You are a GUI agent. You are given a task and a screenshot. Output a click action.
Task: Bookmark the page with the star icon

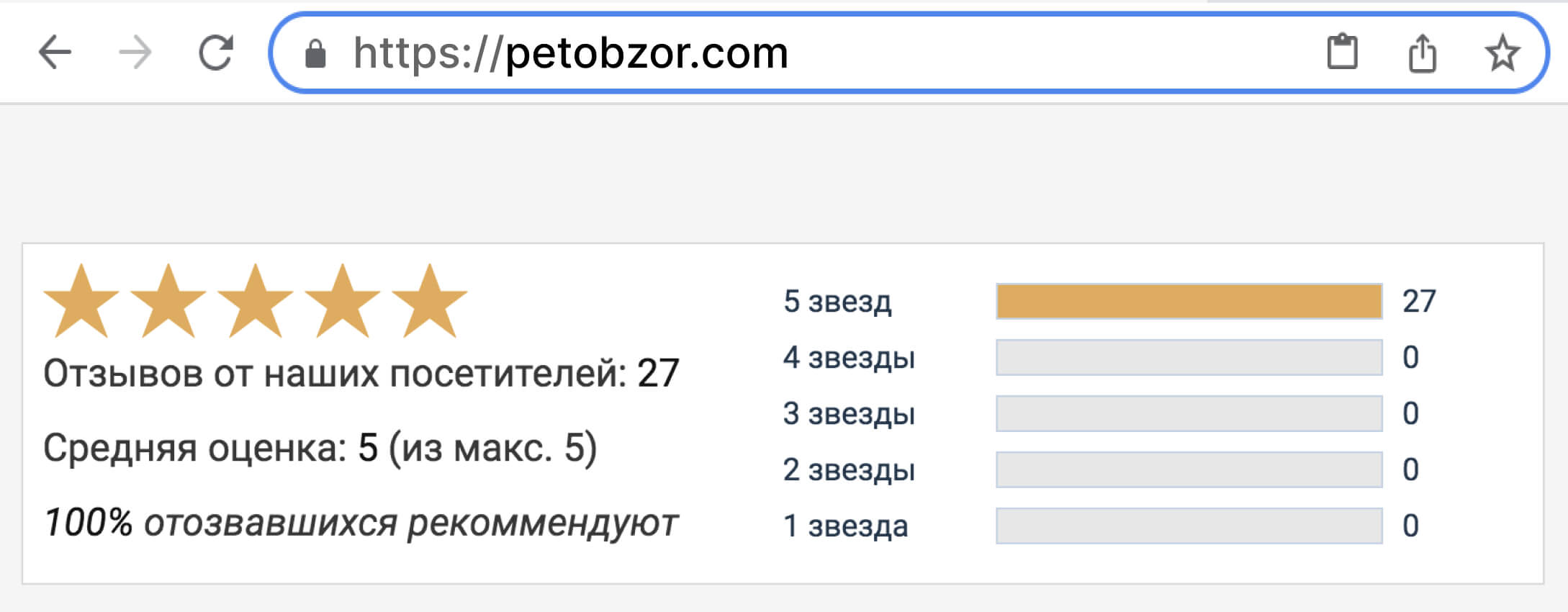pos(1502,53)
